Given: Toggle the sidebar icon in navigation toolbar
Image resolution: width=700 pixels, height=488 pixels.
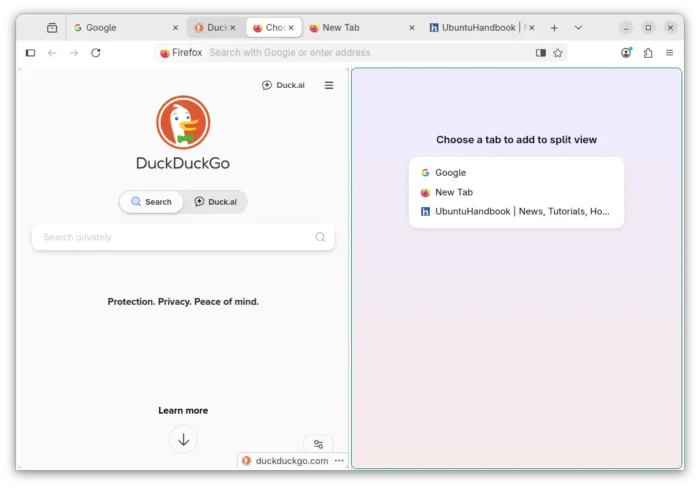Looking at the screenshot, I should (x=30, y=53).
